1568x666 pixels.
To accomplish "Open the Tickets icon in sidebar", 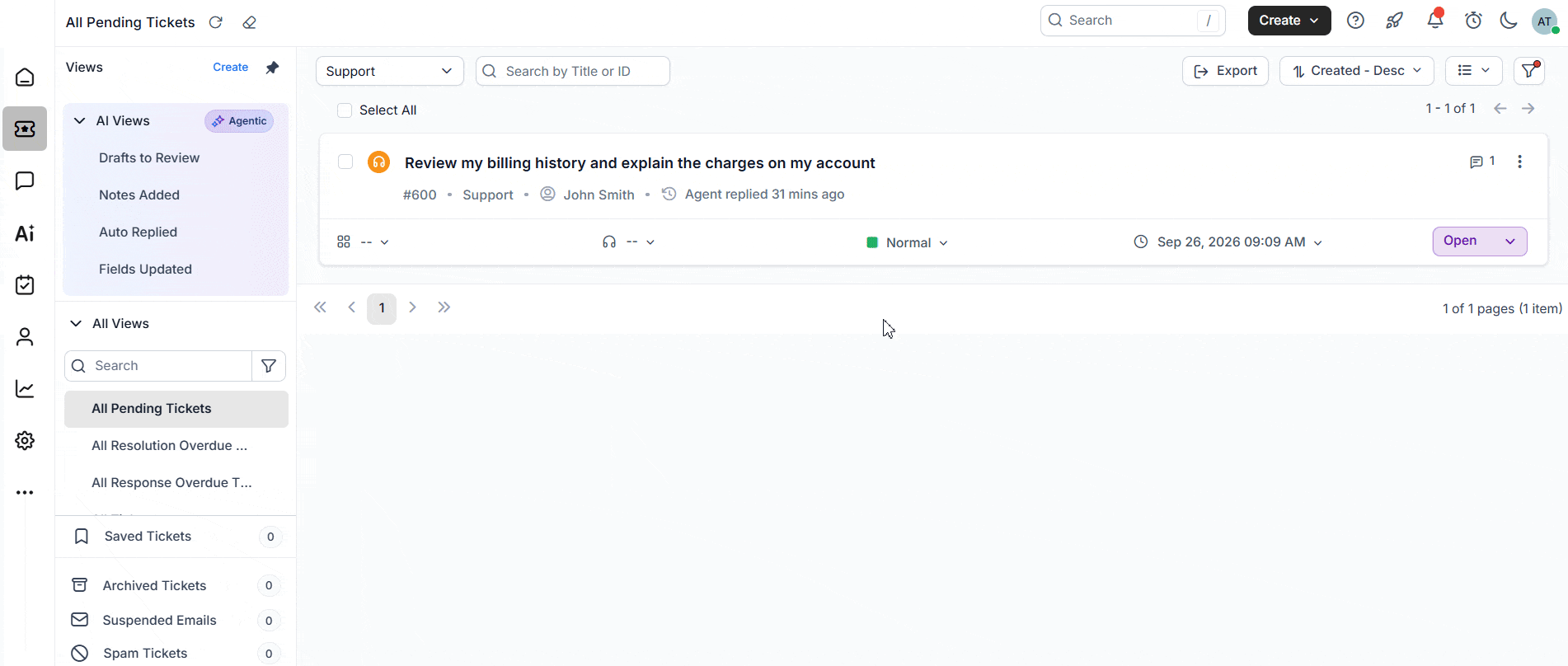I will pyautogui.click(x=25, y=129).
